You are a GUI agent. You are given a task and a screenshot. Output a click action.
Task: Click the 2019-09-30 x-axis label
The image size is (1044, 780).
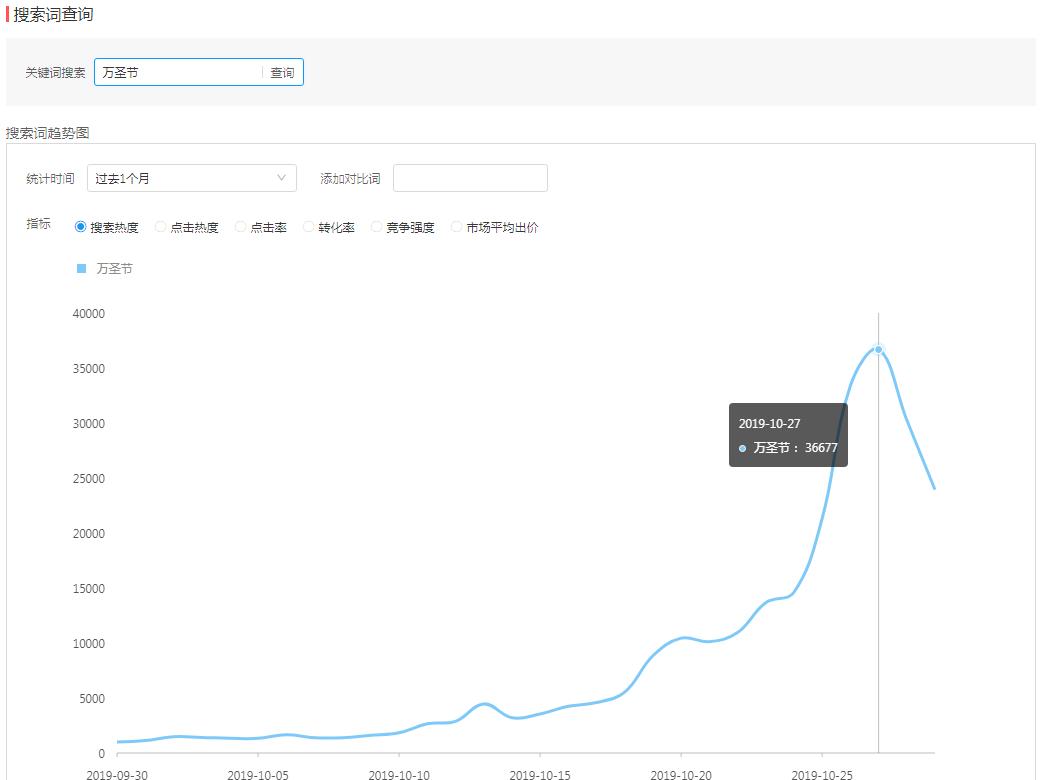click(117, 775)
